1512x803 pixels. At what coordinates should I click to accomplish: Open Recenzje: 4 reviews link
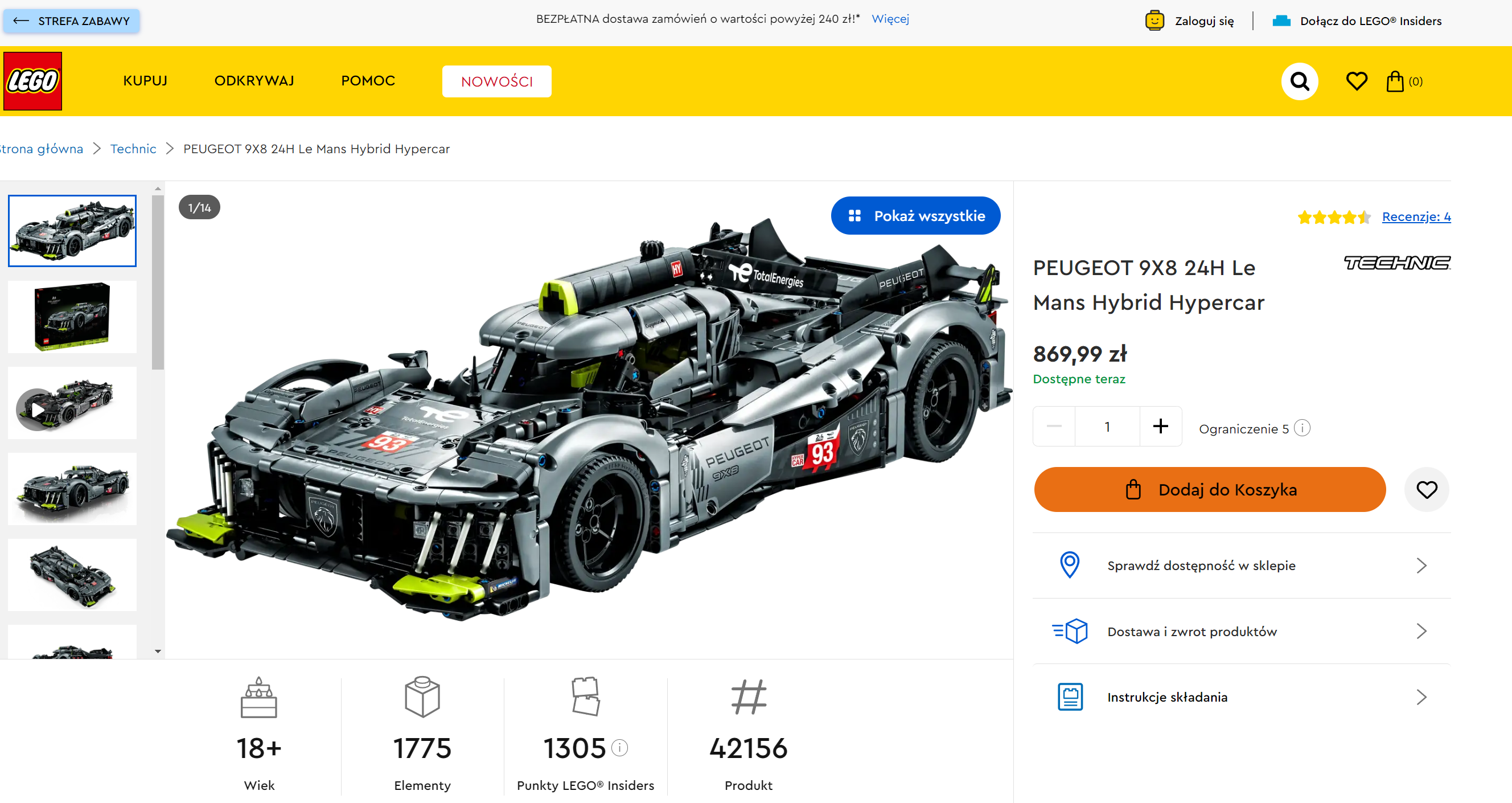(x=1416, y=216)
